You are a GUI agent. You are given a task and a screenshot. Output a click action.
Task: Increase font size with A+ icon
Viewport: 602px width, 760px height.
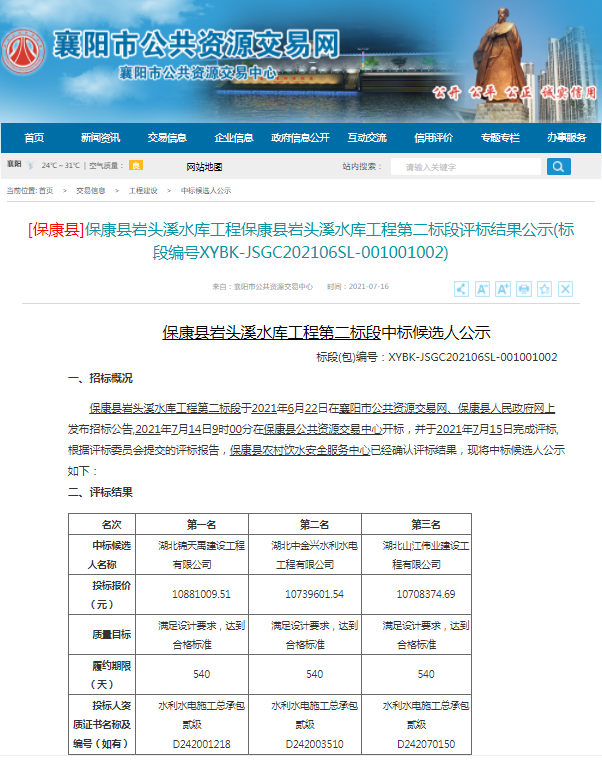click(x=503, y=289)
